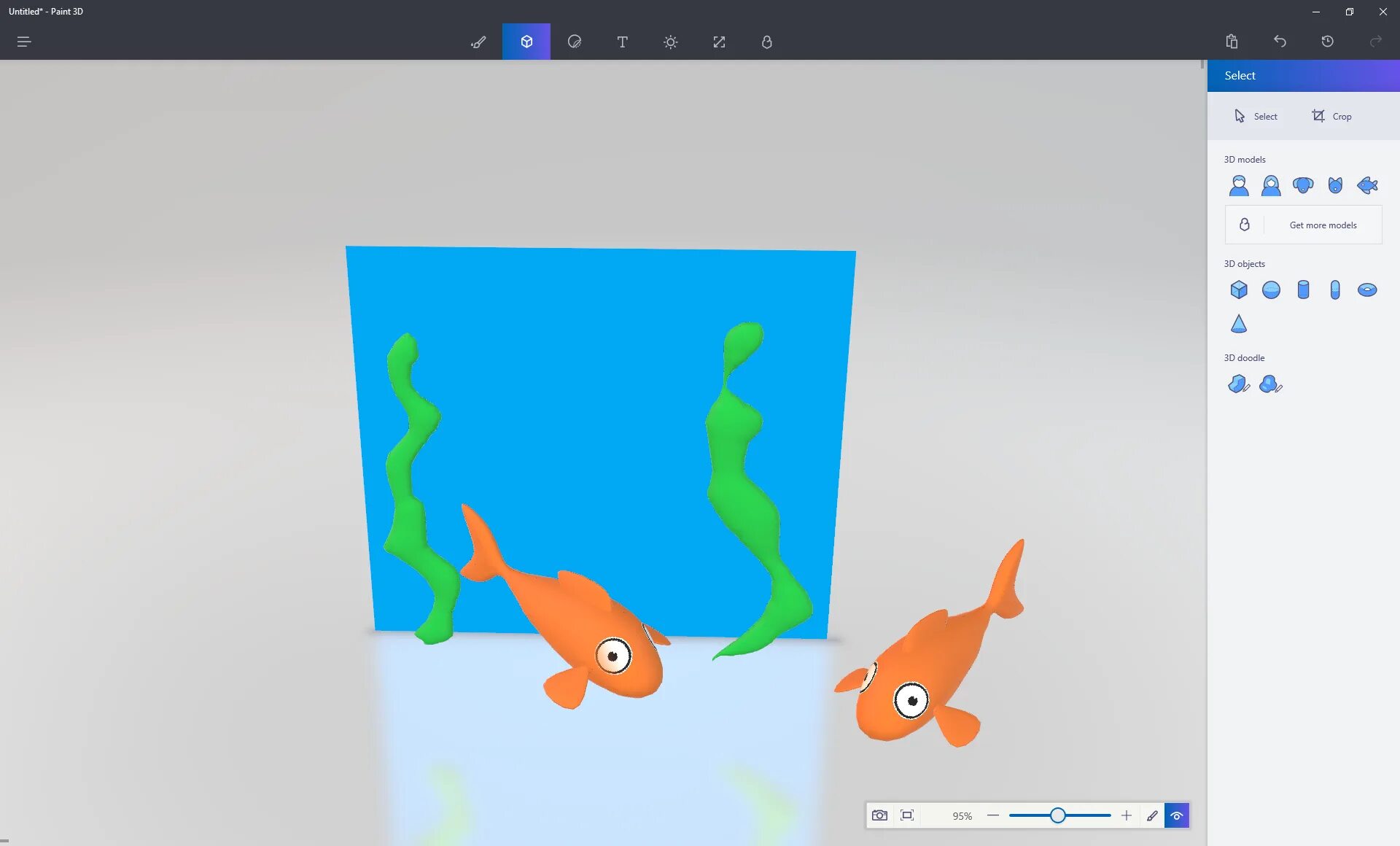Expand the 3D doodle section
This screenshot has height=846, width=1400.
click(1244, 357)
